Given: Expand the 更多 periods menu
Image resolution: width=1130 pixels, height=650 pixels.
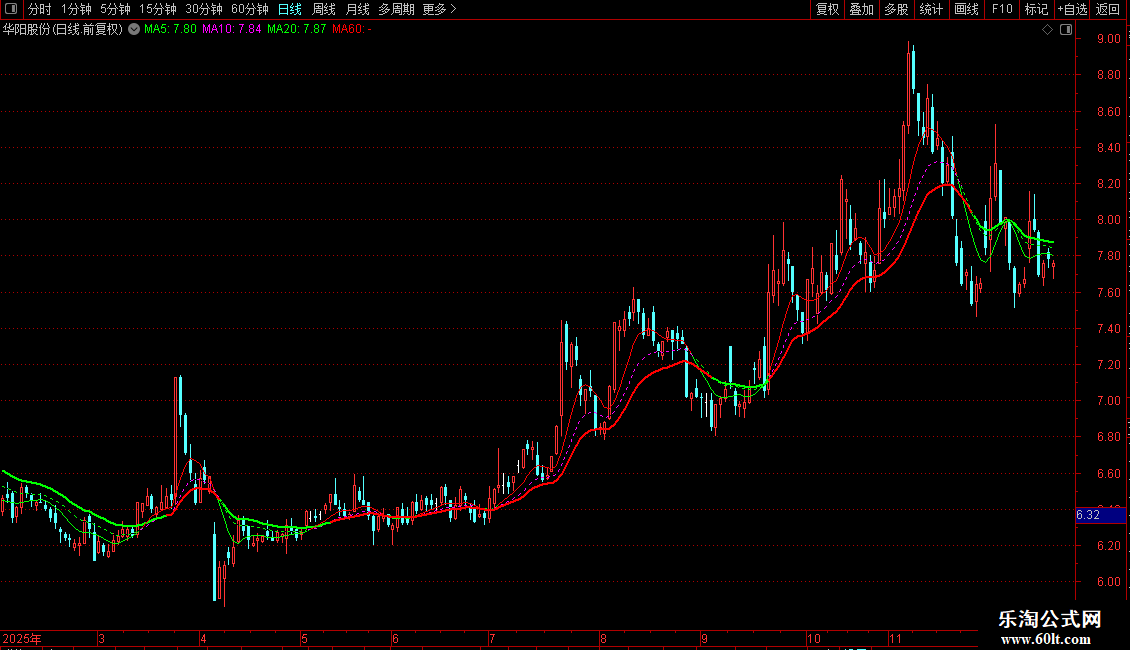Looking at the screenshot, I should tap(439, 9).
